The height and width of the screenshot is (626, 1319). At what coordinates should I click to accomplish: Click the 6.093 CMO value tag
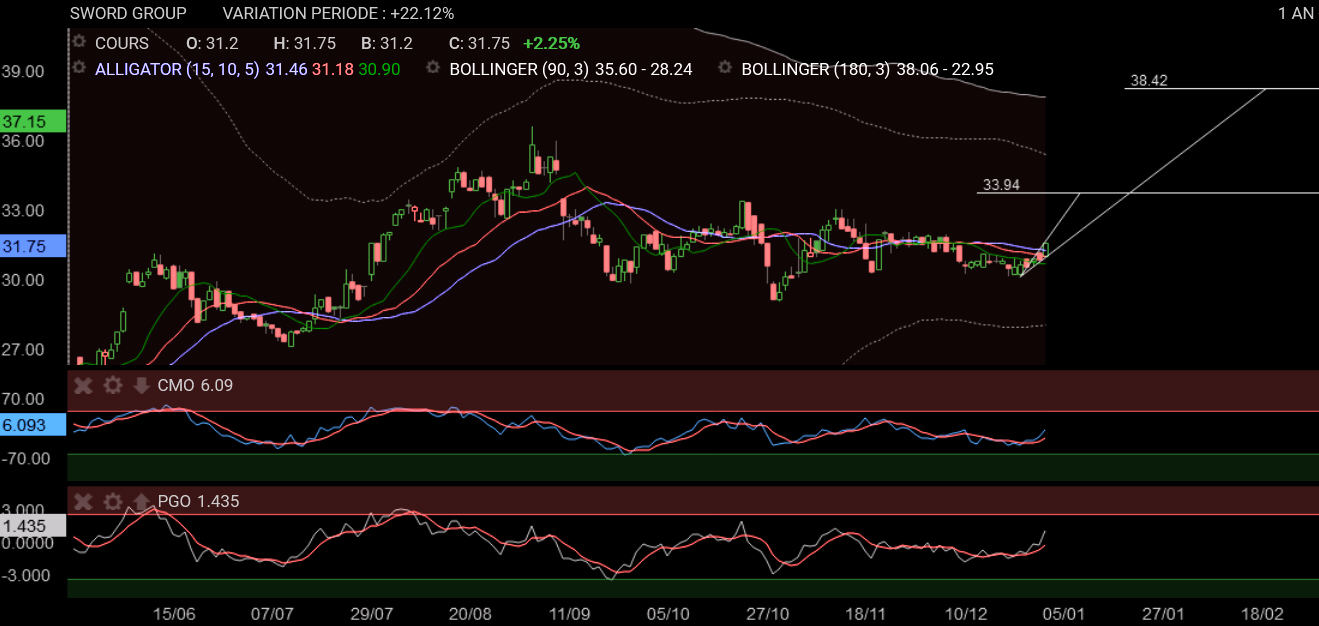32,425
